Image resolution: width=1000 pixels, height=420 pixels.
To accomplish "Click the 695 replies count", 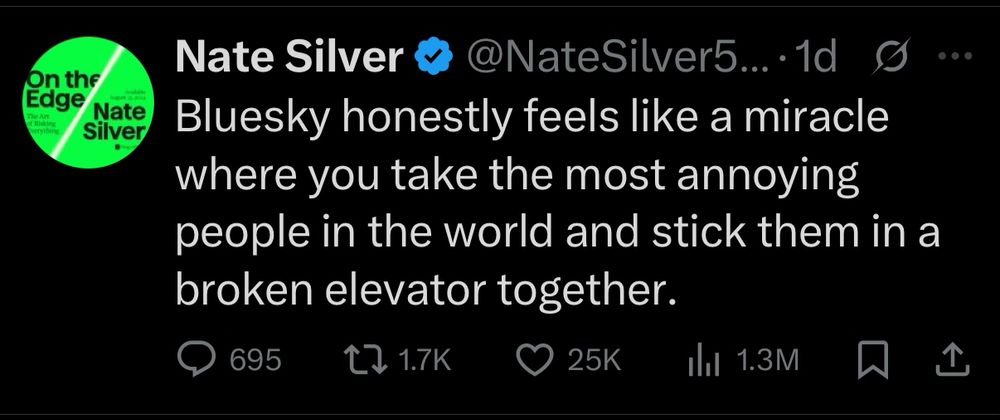I will (257, 360).
